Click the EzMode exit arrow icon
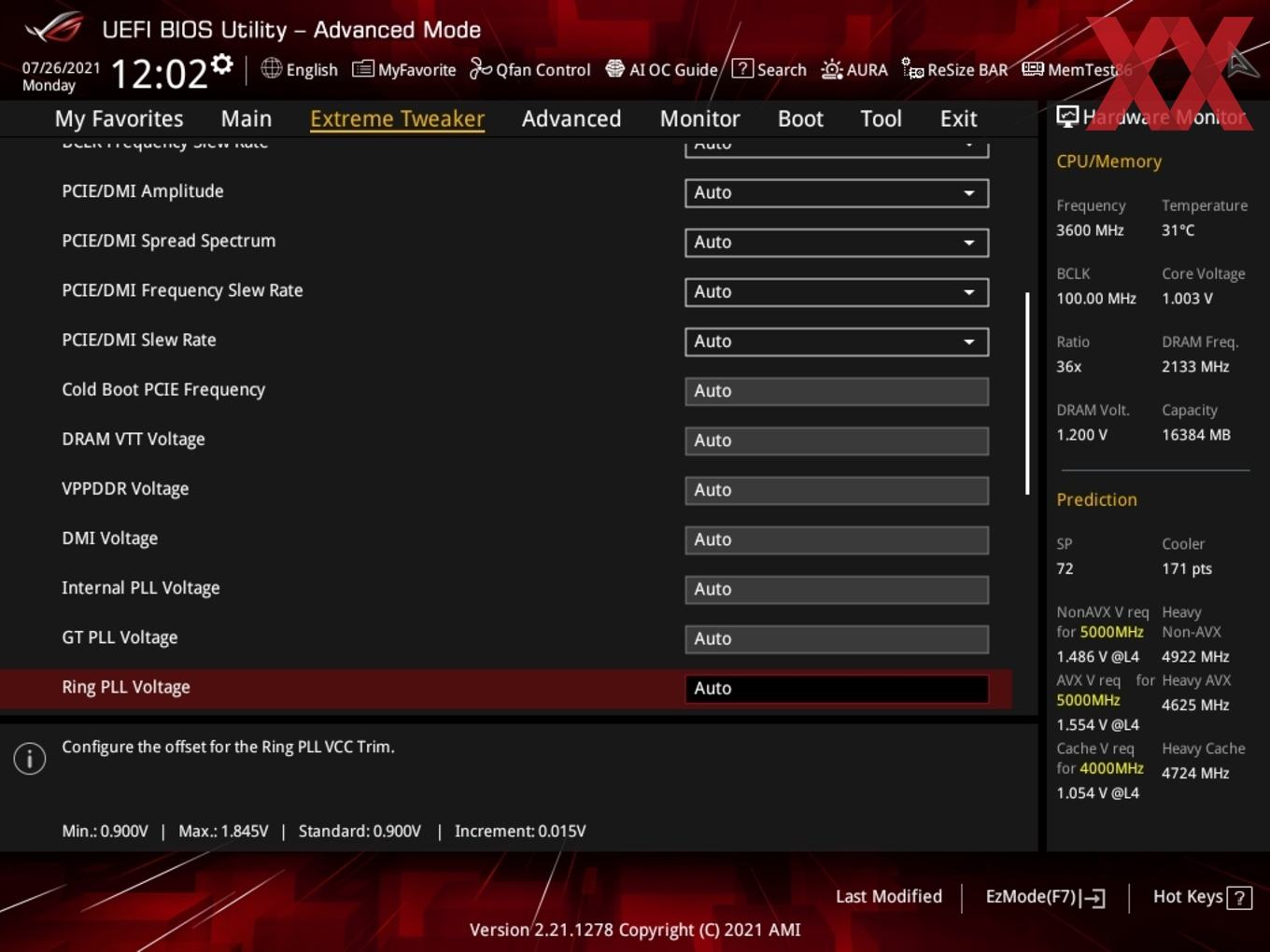Image resolution: width=1270 pixels, height=952 pixels. (x=1094, y=898)
